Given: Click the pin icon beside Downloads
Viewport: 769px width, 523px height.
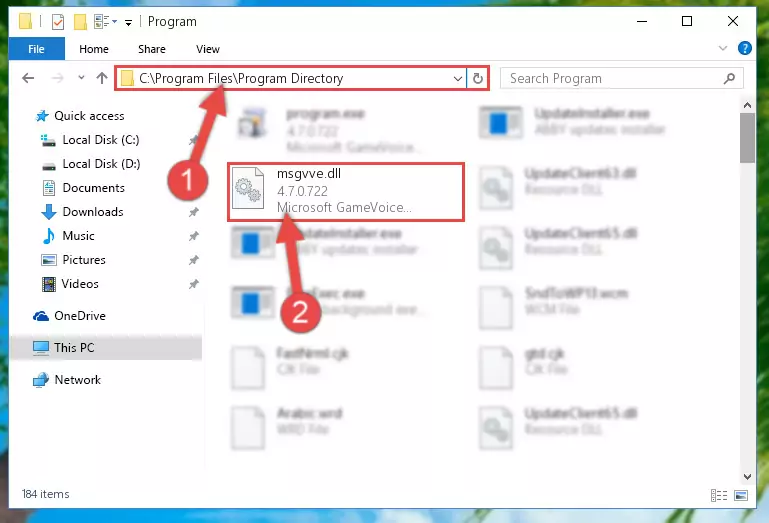Looking at the screenshot, I should (x=194, y=212).
